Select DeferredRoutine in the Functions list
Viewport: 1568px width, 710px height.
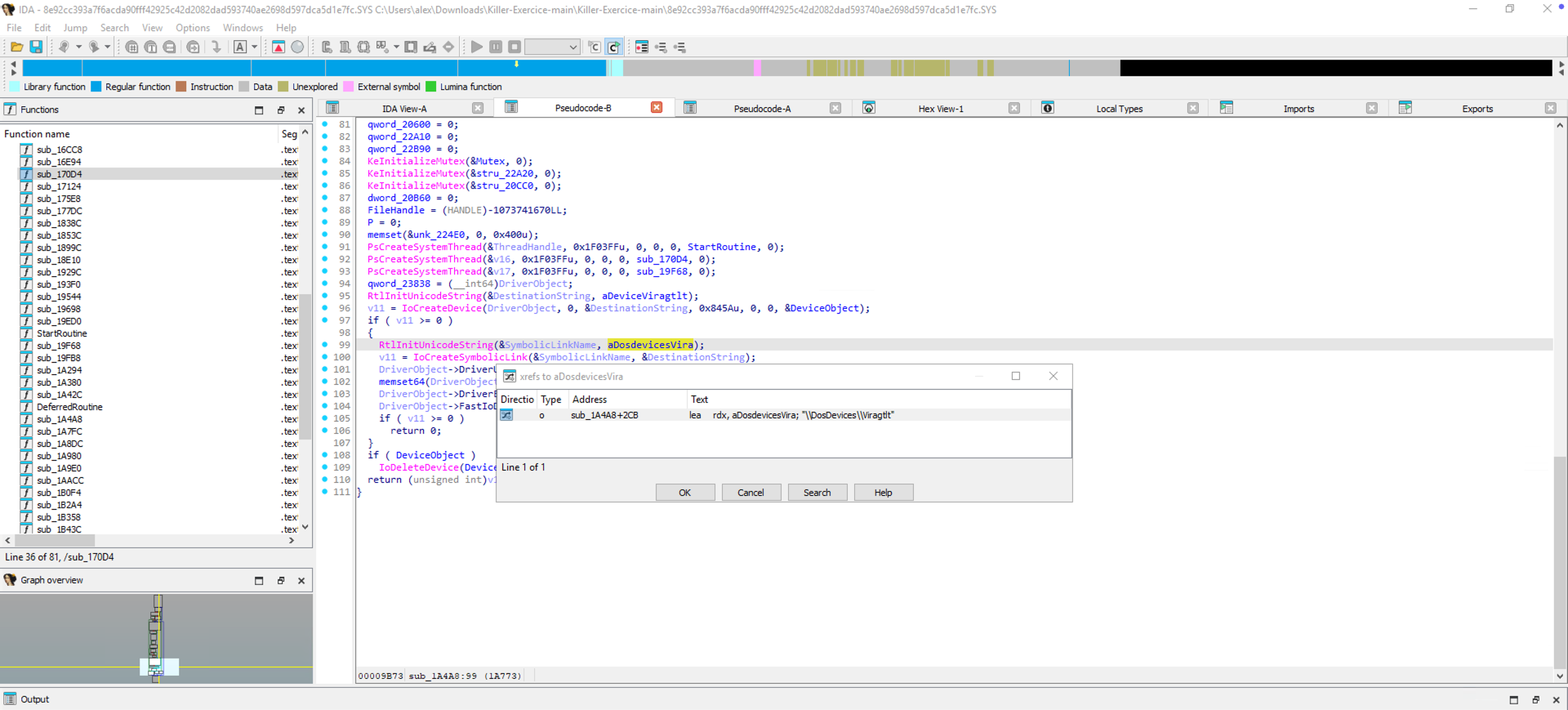(x=69, y=407)
